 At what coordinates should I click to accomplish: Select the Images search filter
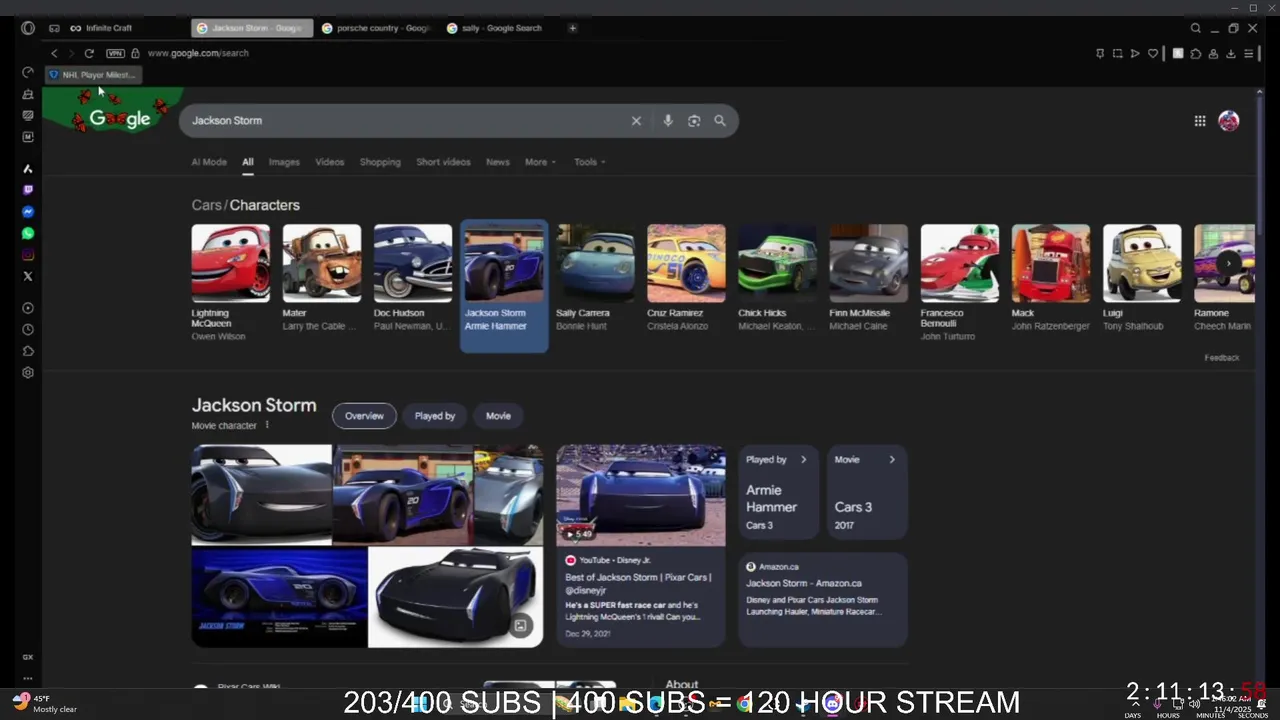[284, 162]
